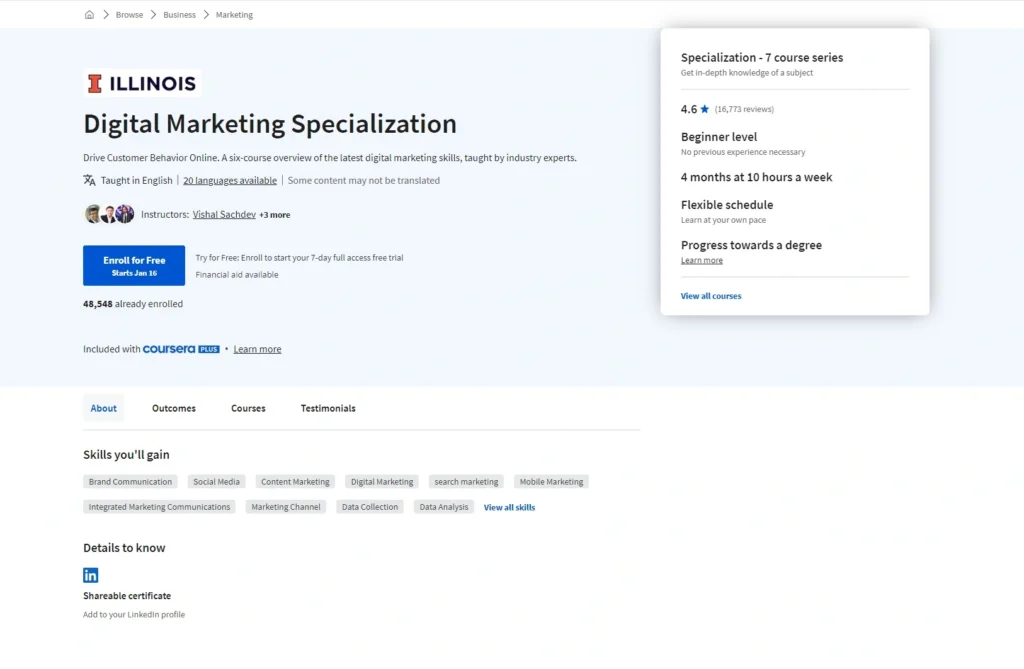Click Data Collection skill tag
The width and height of the screenshot is (1024, 669).
[370, 506]
